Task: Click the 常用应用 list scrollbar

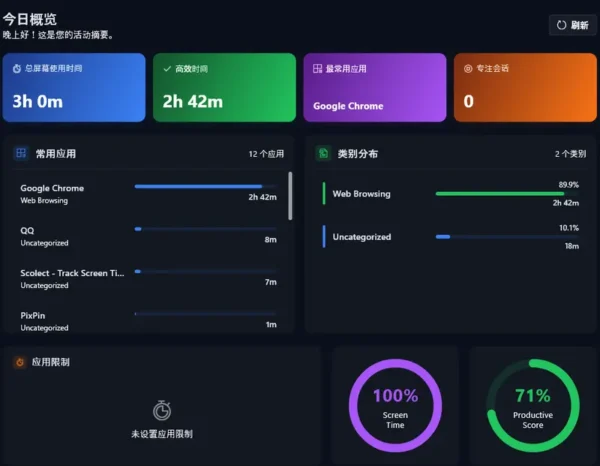Action: [x=290, y=196]
